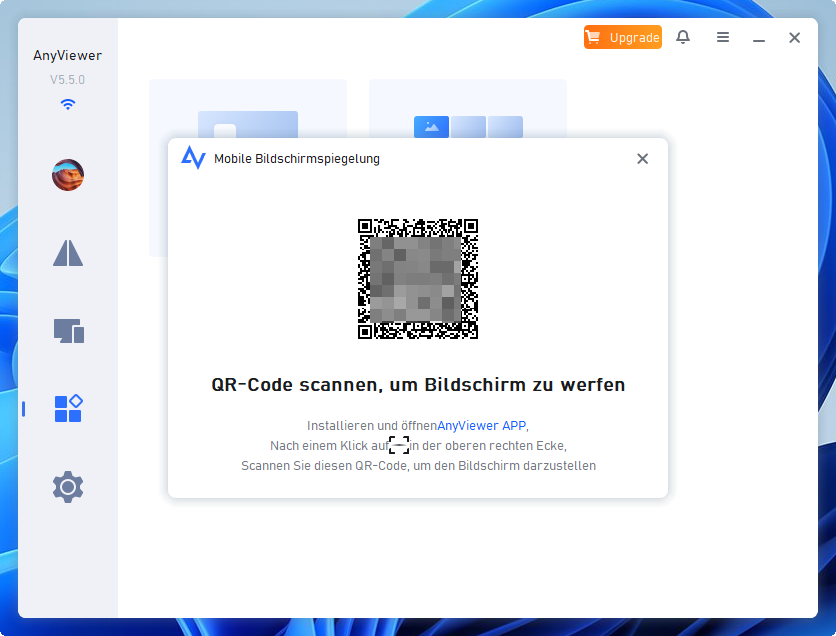Close the Mobile Bildschirmspiegelung dialog
The height and width of the screenshot is (636, 836).
(x=642, y=158)
